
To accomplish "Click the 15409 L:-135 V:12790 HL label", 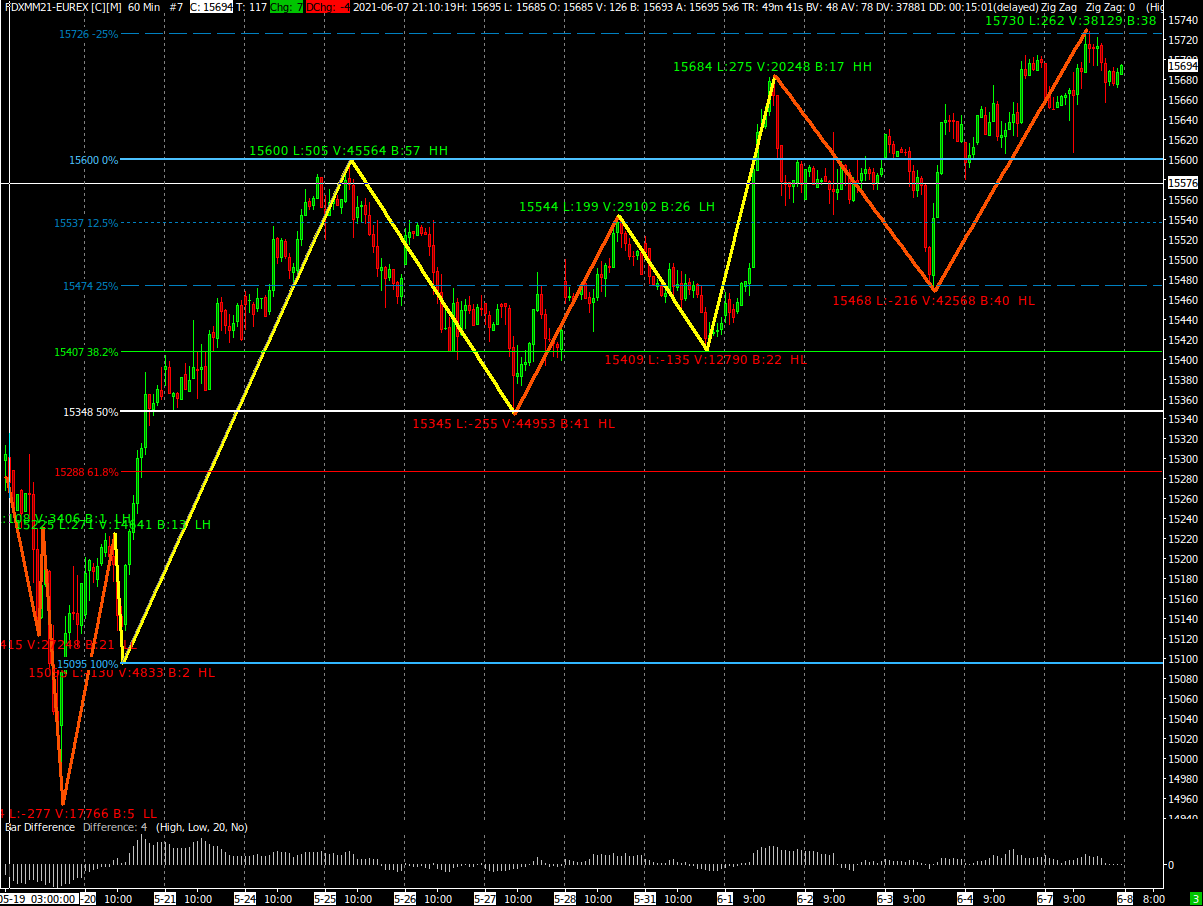I will pyautogui.click(x=705, y=359).
